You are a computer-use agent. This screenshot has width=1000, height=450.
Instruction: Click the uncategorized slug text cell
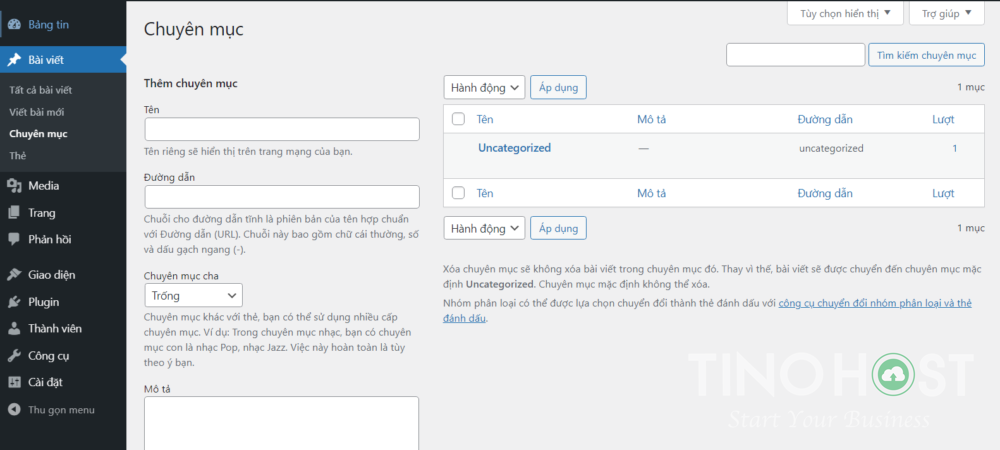(831, 149)
